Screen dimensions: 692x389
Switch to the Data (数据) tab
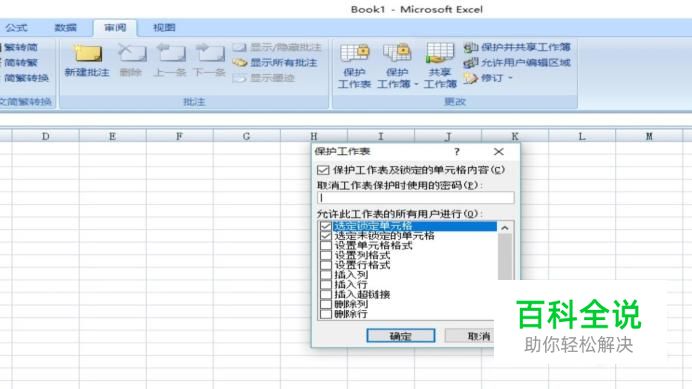click(x=65, y=28)
